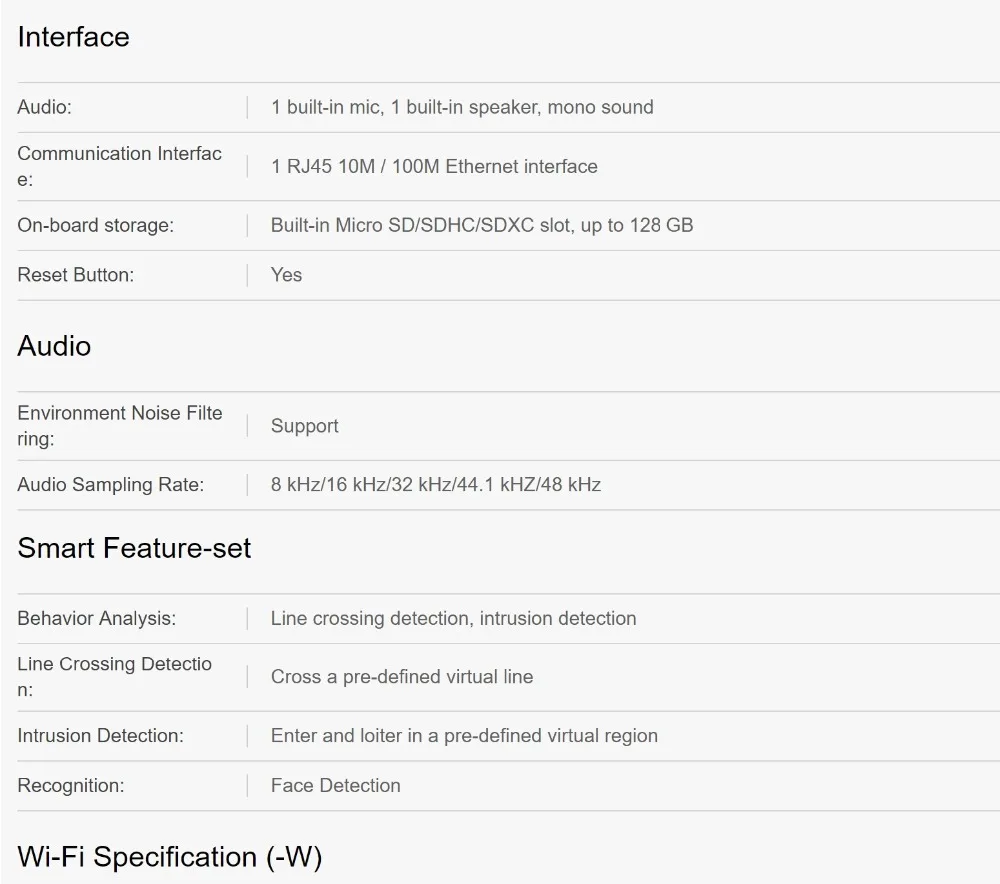Click the Audio Sampling Rate label
This screenshot has width=1000, height=884.
pyautogui.click(x=110, y=485)
